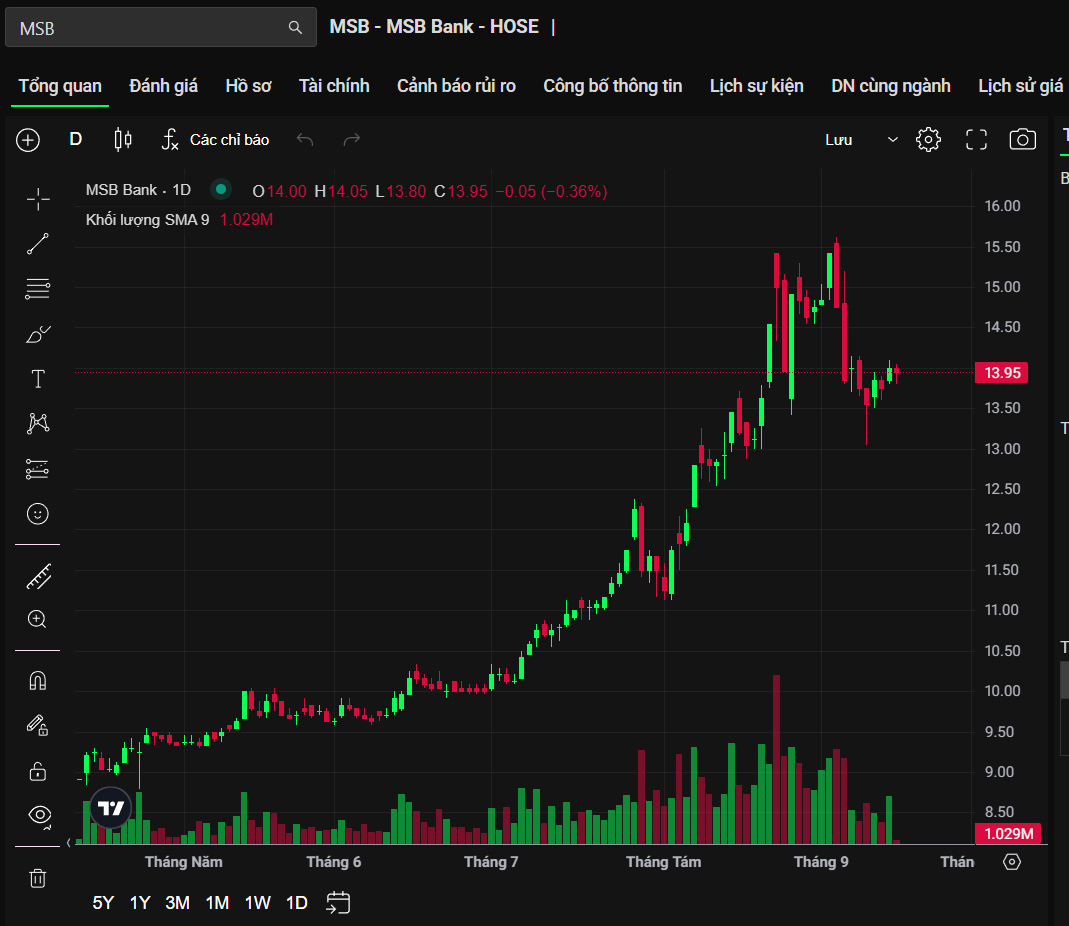Click the Khối lượng SMA 9 legend
Image resolution: width=1069 pixels, height=926 pixels.
pos(147,220)
